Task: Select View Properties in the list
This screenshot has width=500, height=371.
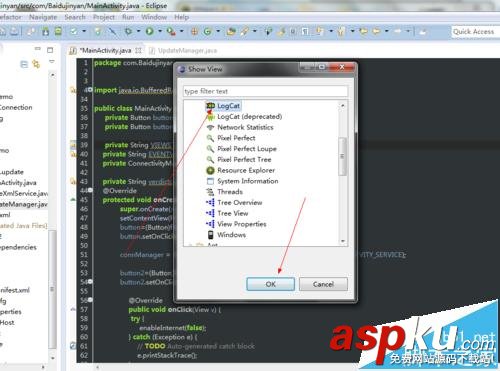Action: coord(242,224)
